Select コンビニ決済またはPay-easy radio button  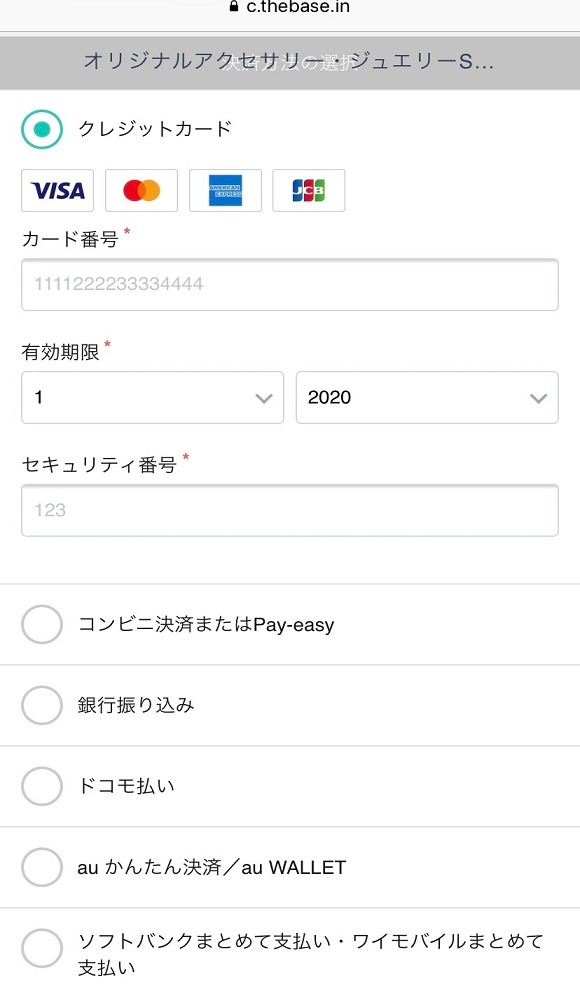(42, 624)
